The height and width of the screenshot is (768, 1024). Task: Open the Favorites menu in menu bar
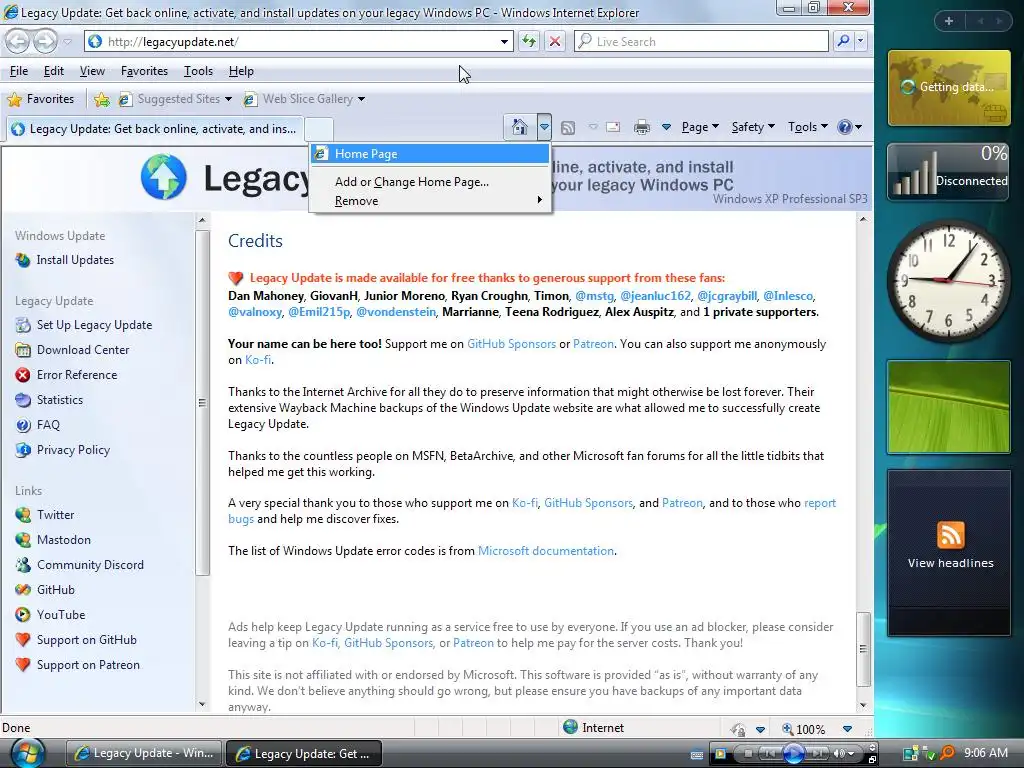point(144,71)
